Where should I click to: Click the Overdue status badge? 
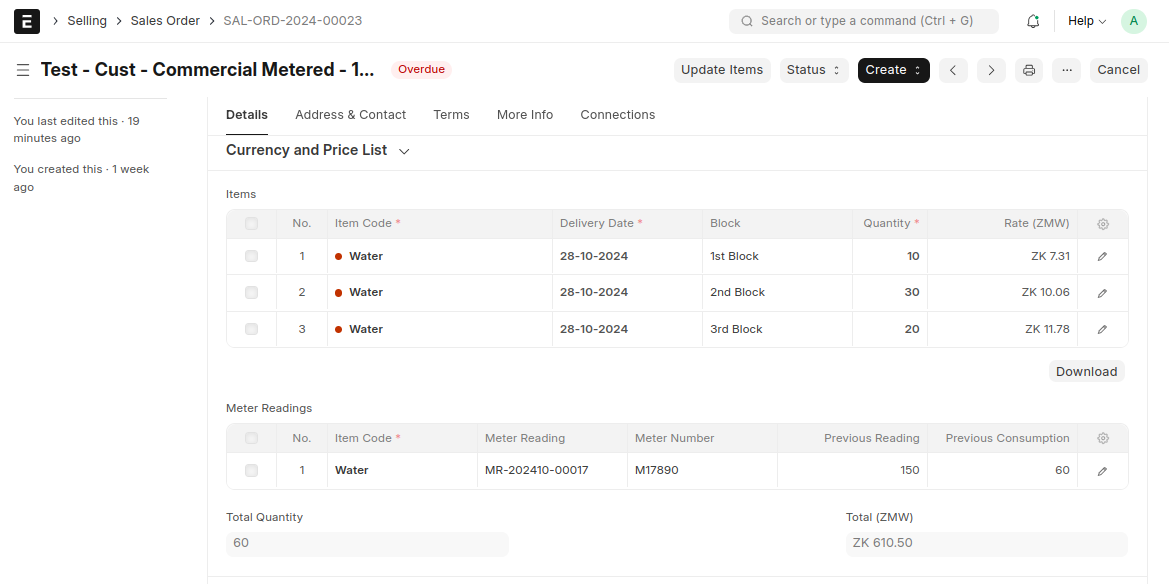click(421, 70)
